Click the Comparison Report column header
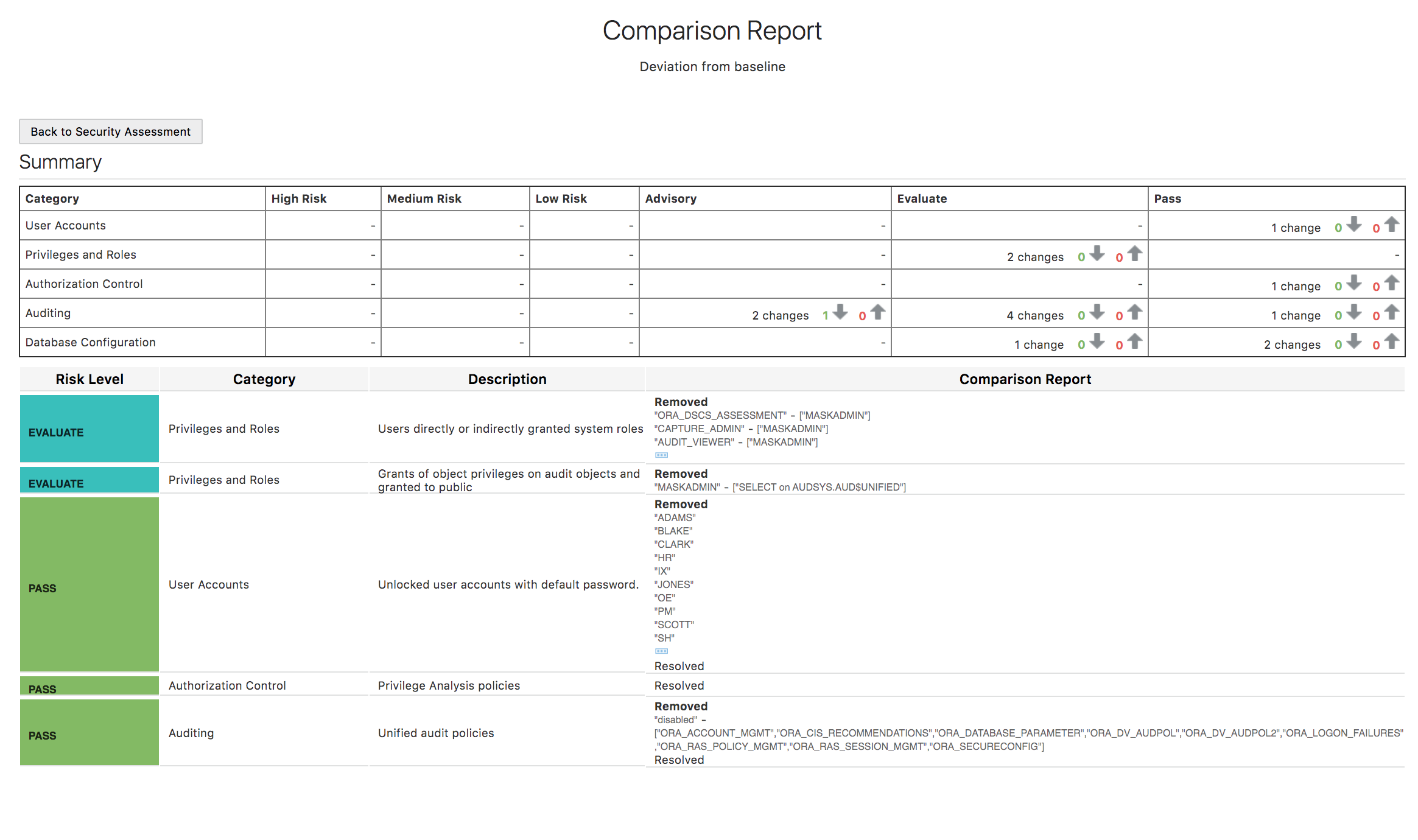The width and height of the screenshot is (1418, 840). tap(1025, 379)
